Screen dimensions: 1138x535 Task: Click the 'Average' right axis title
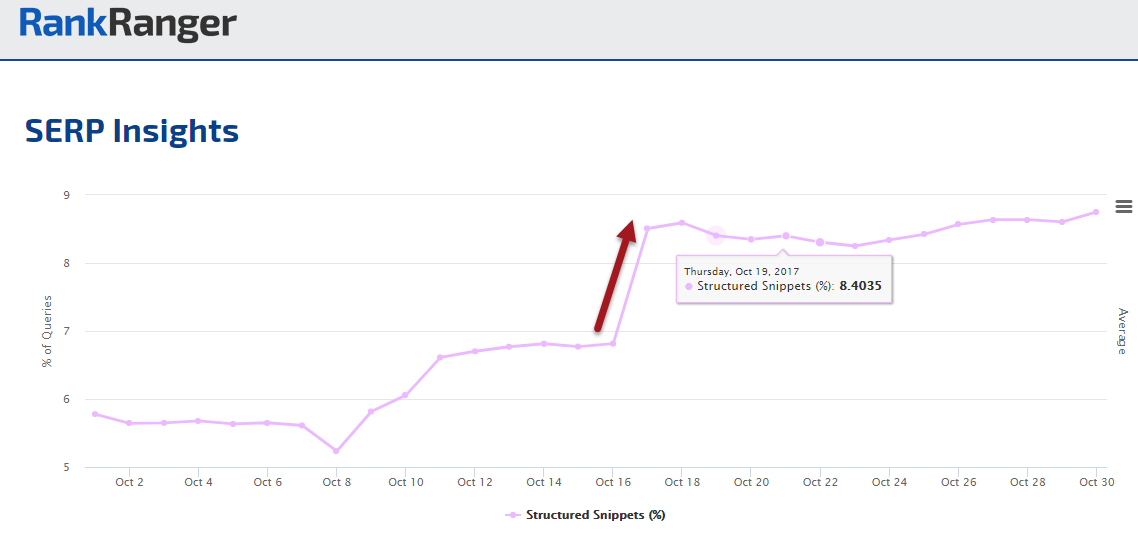[x=1121, y=331]
